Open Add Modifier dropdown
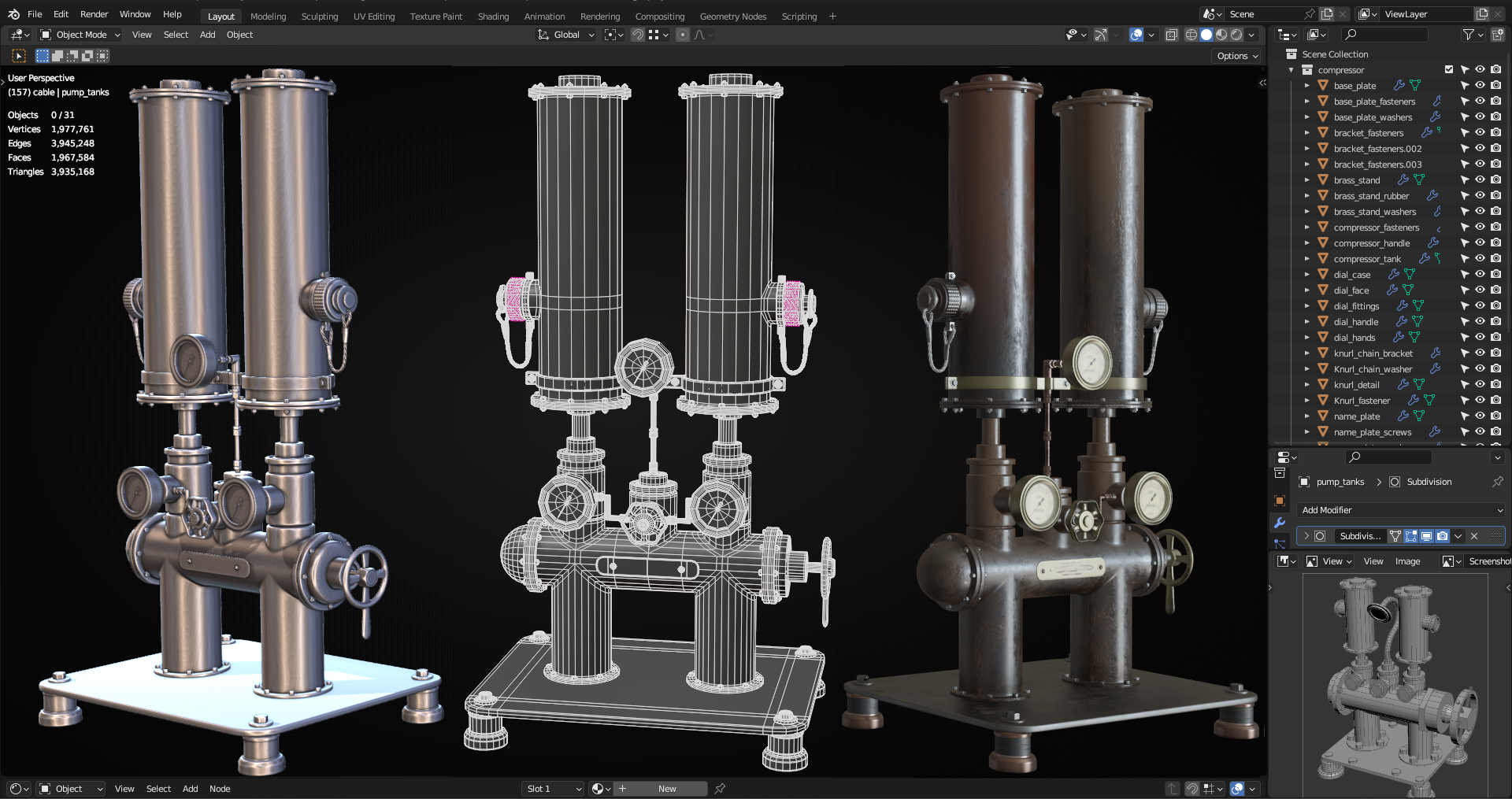This screenshot has width=1512, height=799. coord(1401,510)
